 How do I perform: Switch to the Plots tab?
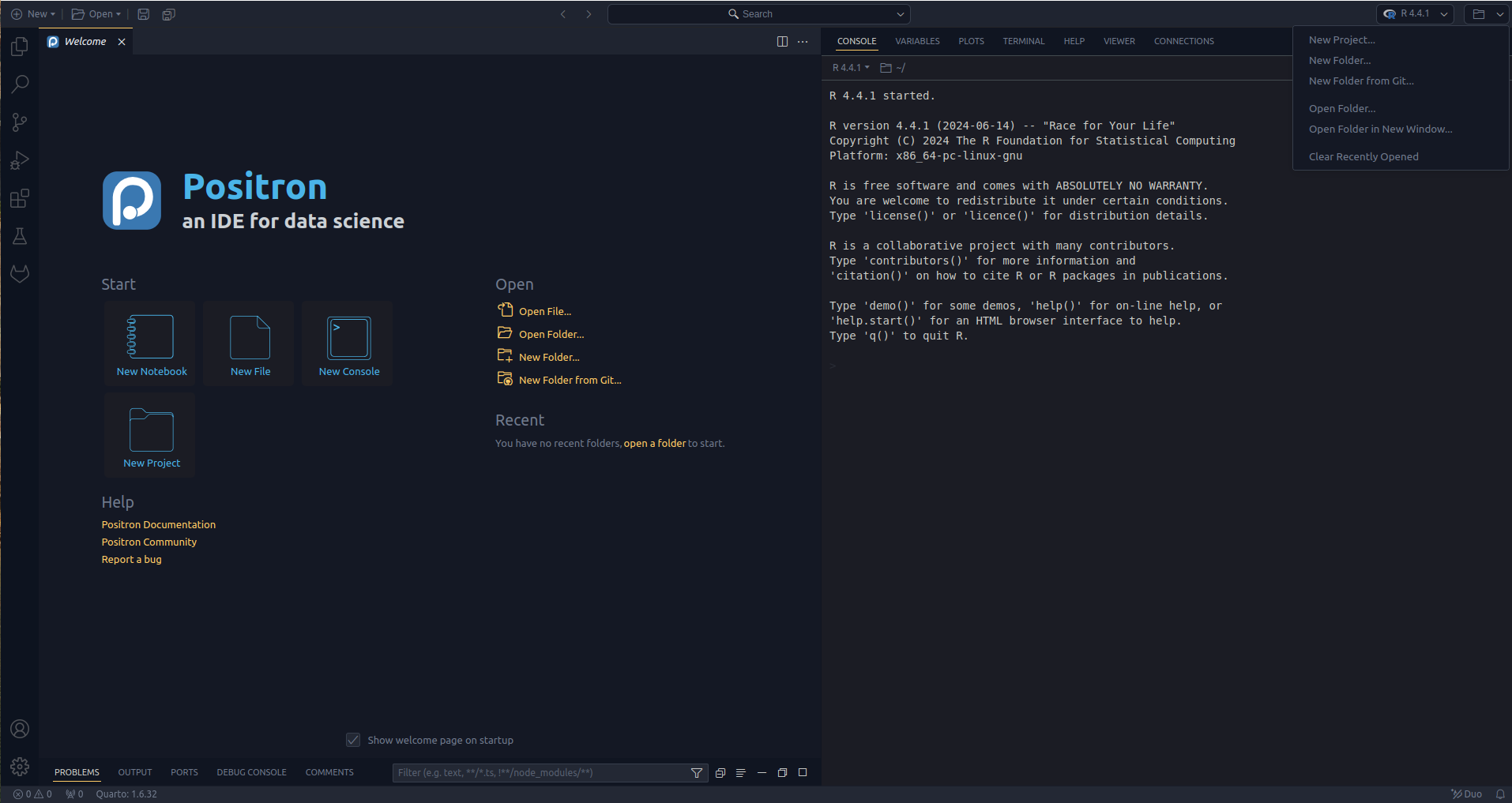(971, 41)
